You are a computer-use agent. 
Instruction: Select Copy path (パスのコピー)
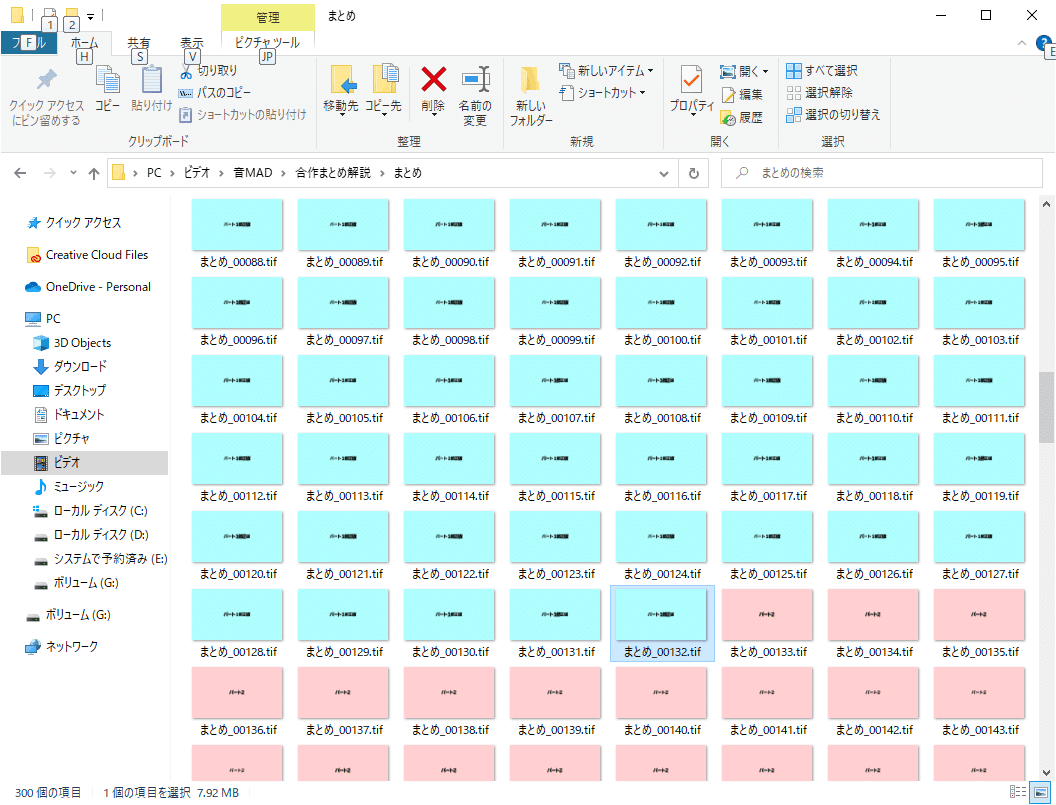pyautogui.click(x=215, y=93)
